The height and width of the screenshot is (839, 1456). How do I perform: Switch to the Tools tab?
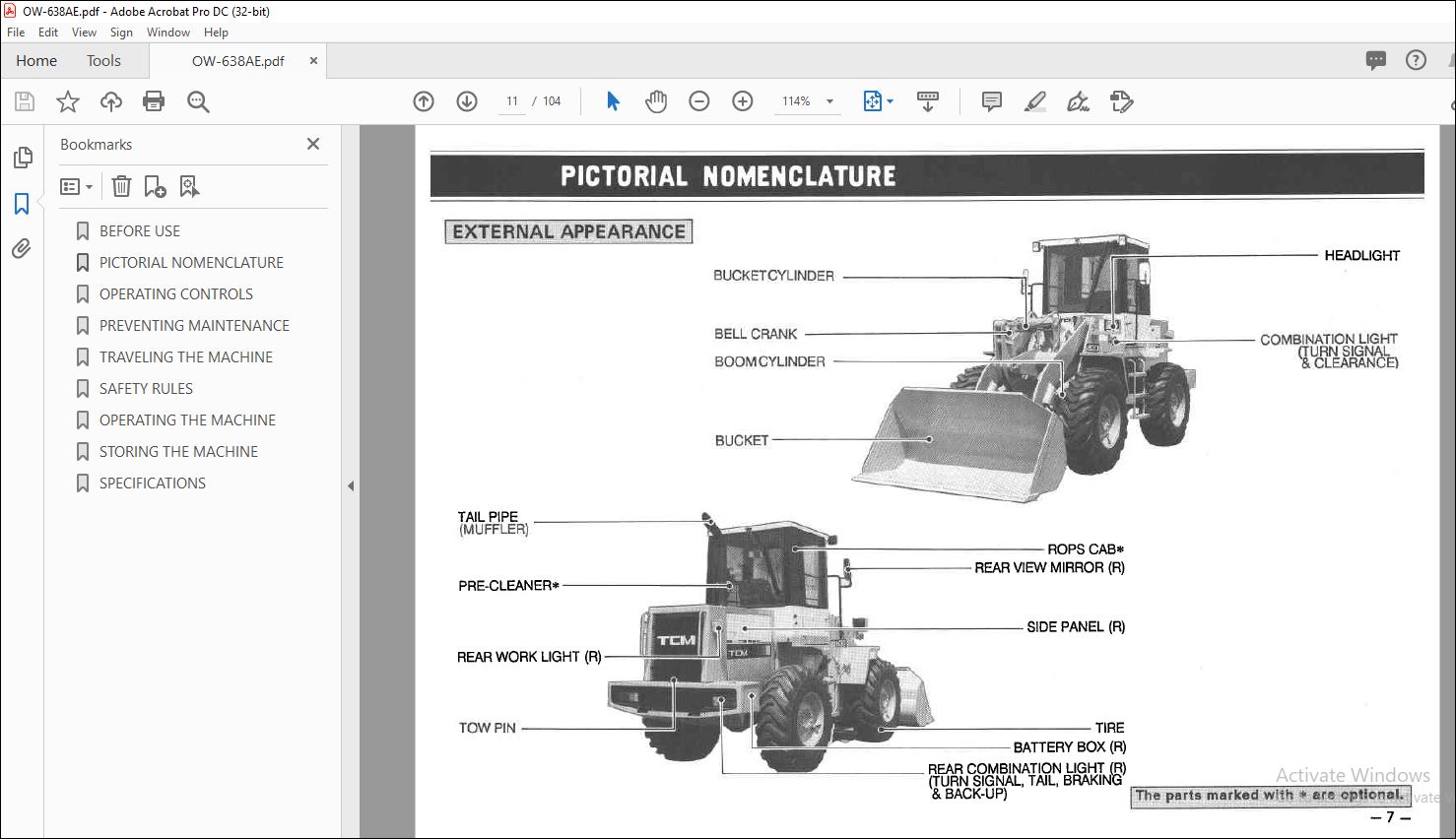coord(103,60)
